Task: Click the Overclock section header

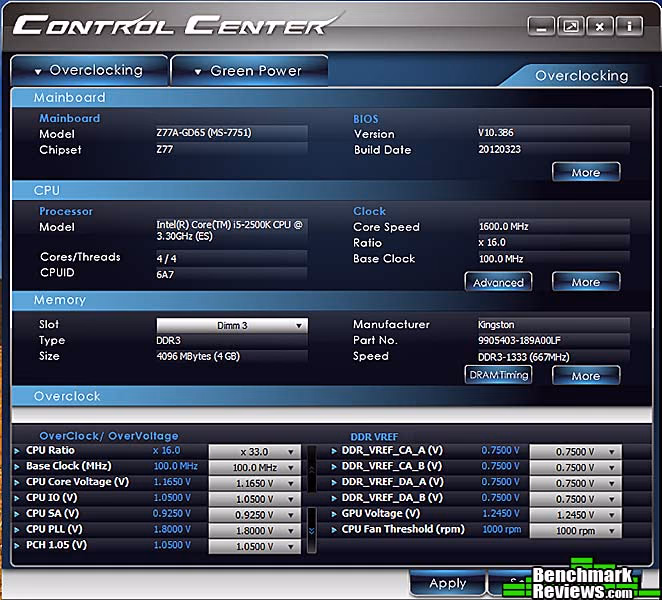Action: coord(331,396)
